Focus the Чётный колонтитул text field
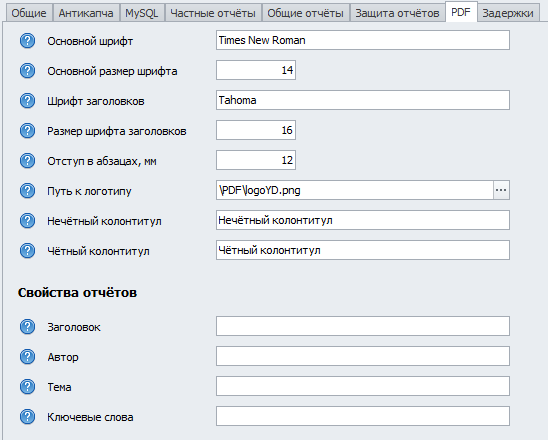Screen dimensions: 548x440 363,250
